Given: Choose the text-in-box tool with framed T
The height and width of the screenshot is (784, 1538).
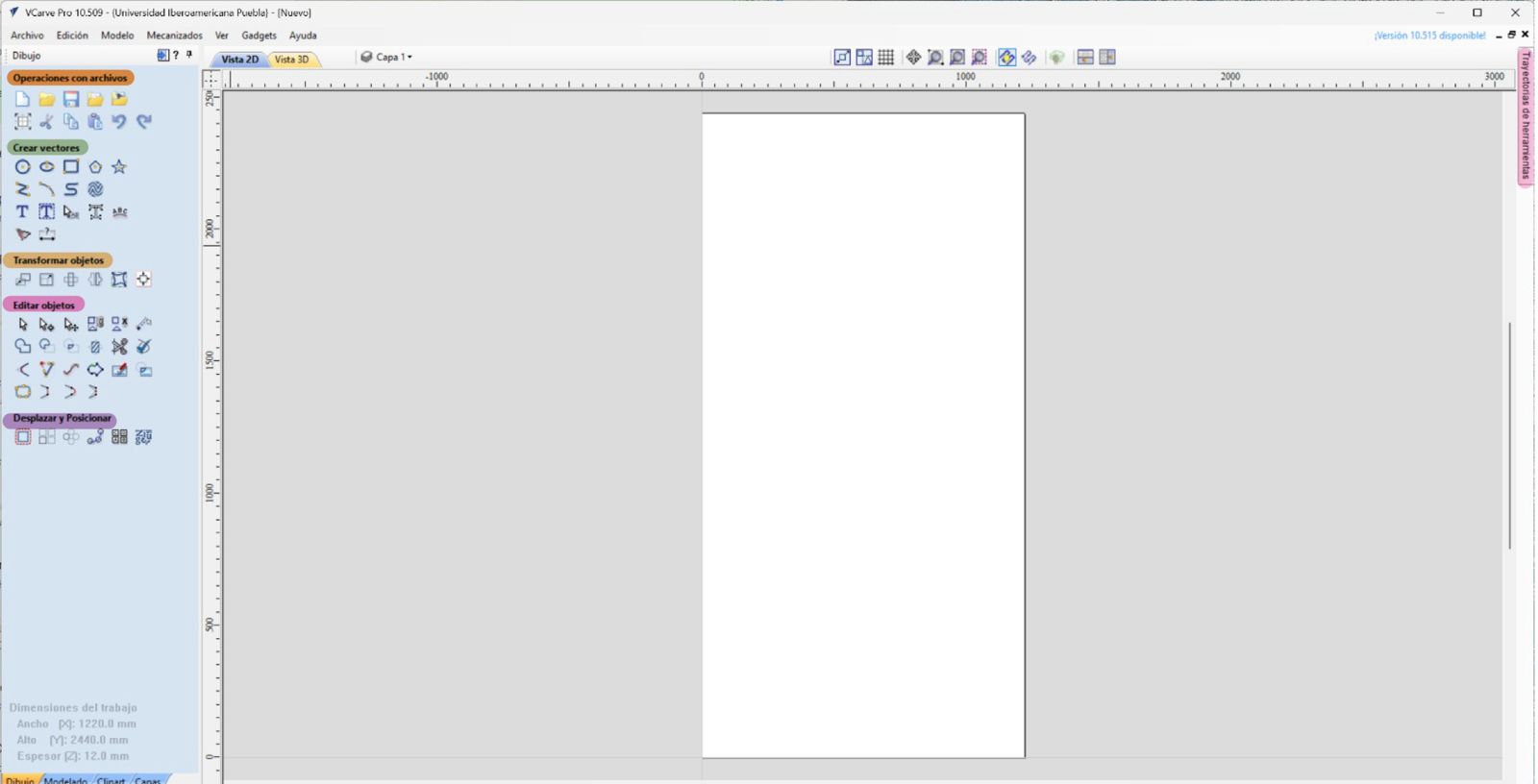Looking at the screenshot, I should click(46, 212).
